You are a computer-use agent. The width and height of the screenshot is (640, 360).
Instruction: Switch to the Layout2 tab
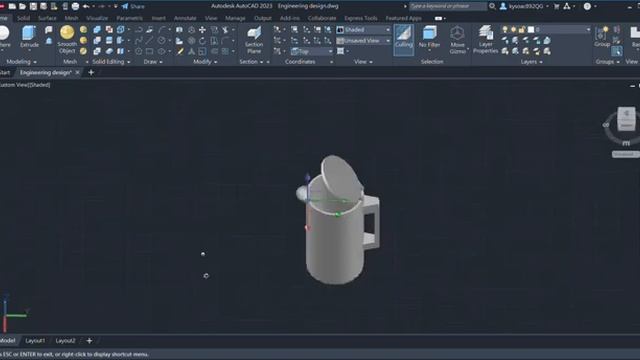pos(65,340)
